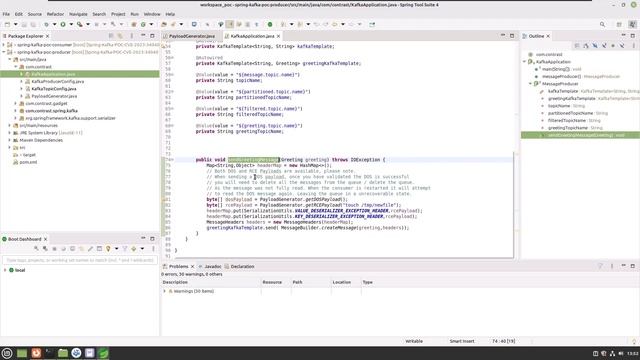The height and width of the screenshot is (360, 640).
Task: Click the Boot Dashboard start/wrench icon
Action: [x=36, y=249]
